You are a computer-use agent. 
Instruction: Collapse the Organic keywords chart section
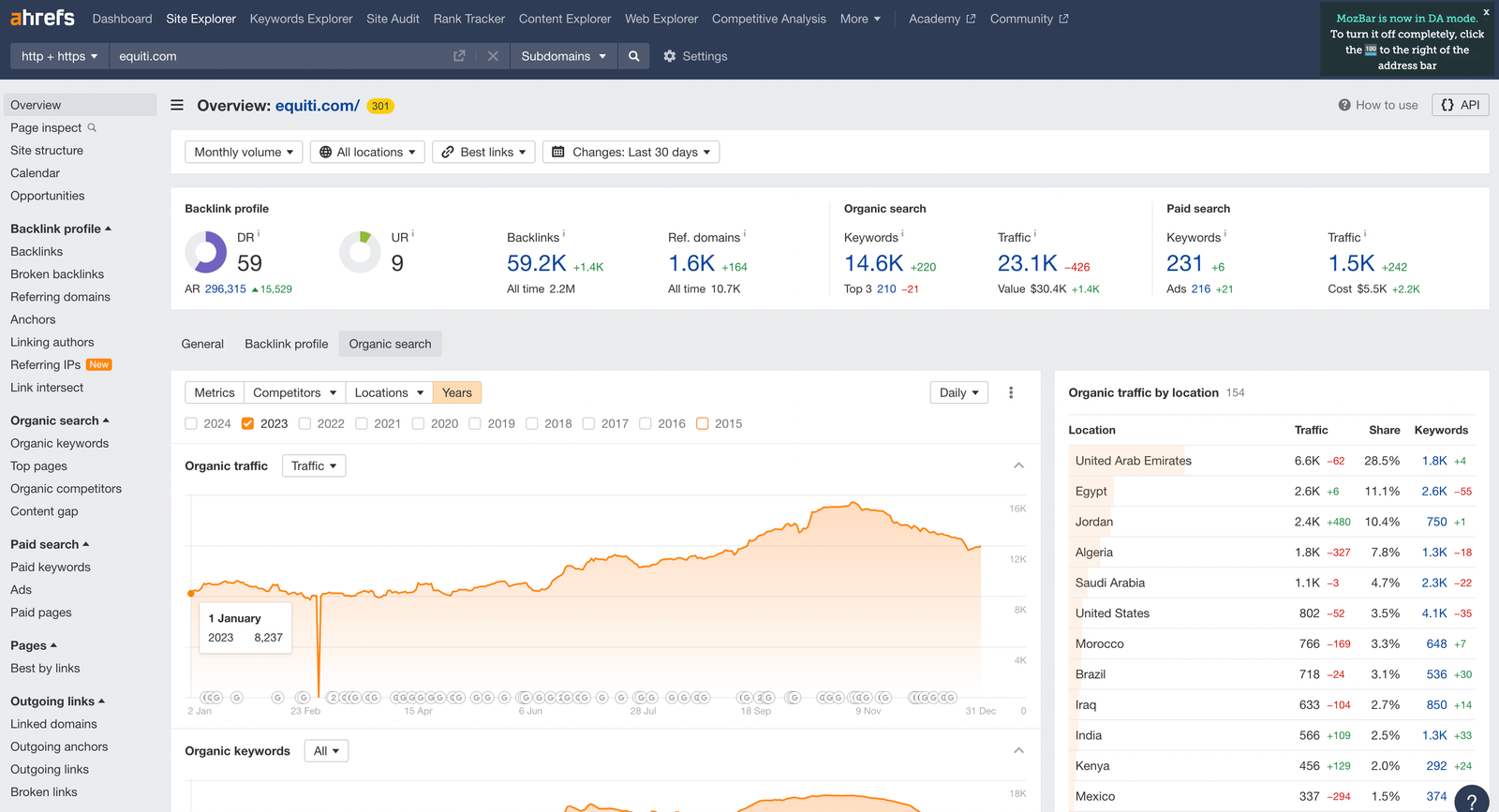(1018, 750)
